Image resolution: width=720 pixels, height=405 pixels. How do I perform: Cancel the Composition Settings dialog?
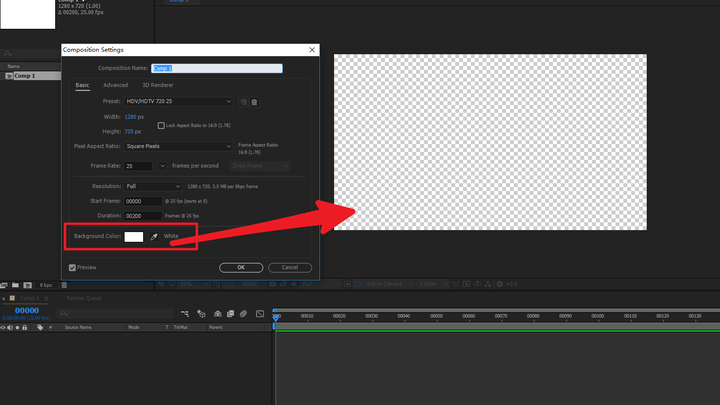[290, 267]
